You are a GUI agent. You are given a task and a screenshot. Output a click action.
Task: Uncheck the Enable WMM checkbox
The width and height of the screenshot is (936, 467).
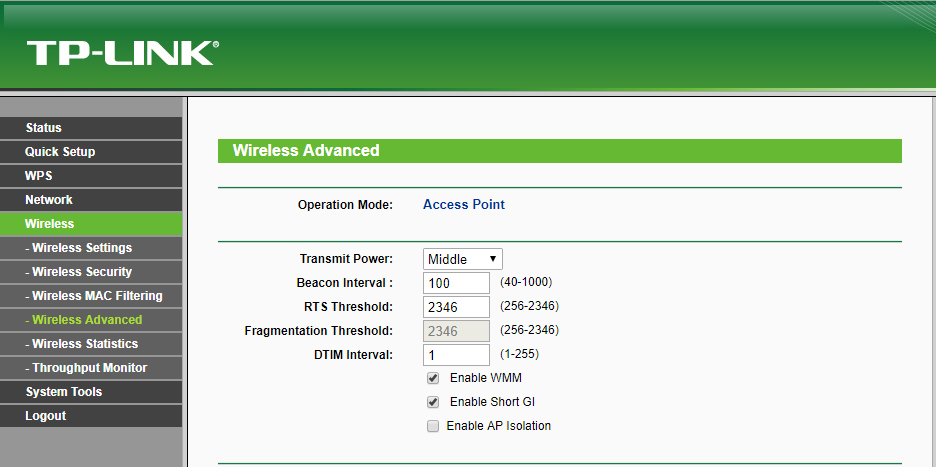(433, 378)
